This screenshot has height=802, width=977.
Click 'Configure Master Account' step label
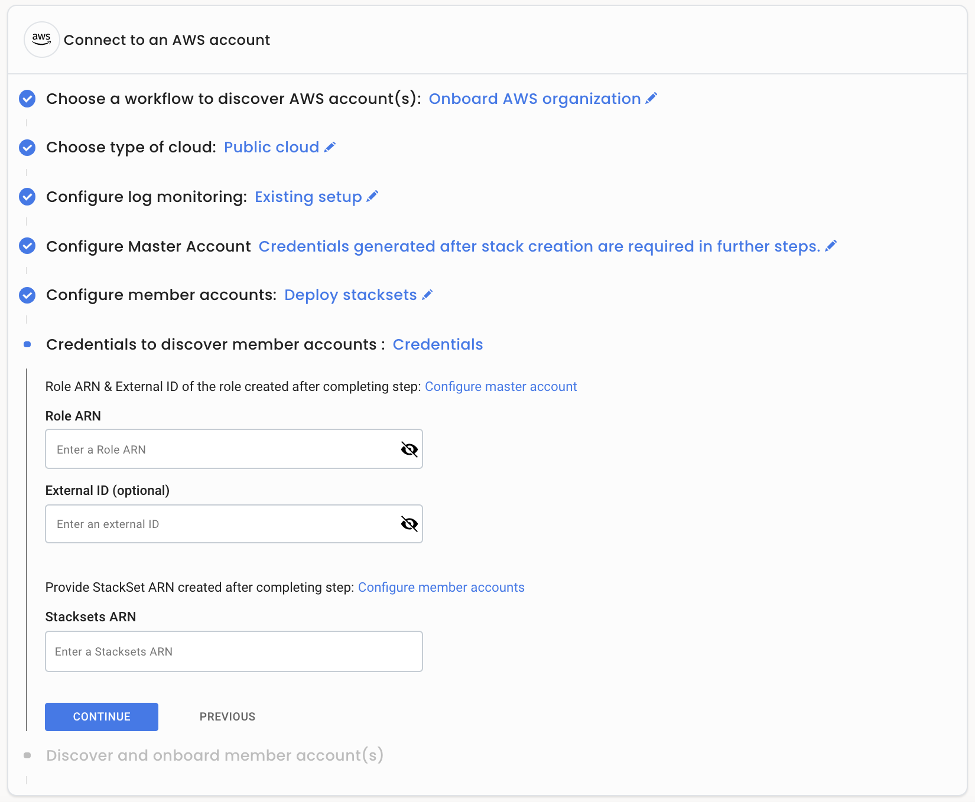pyautogui.click(x=148, y=246)
